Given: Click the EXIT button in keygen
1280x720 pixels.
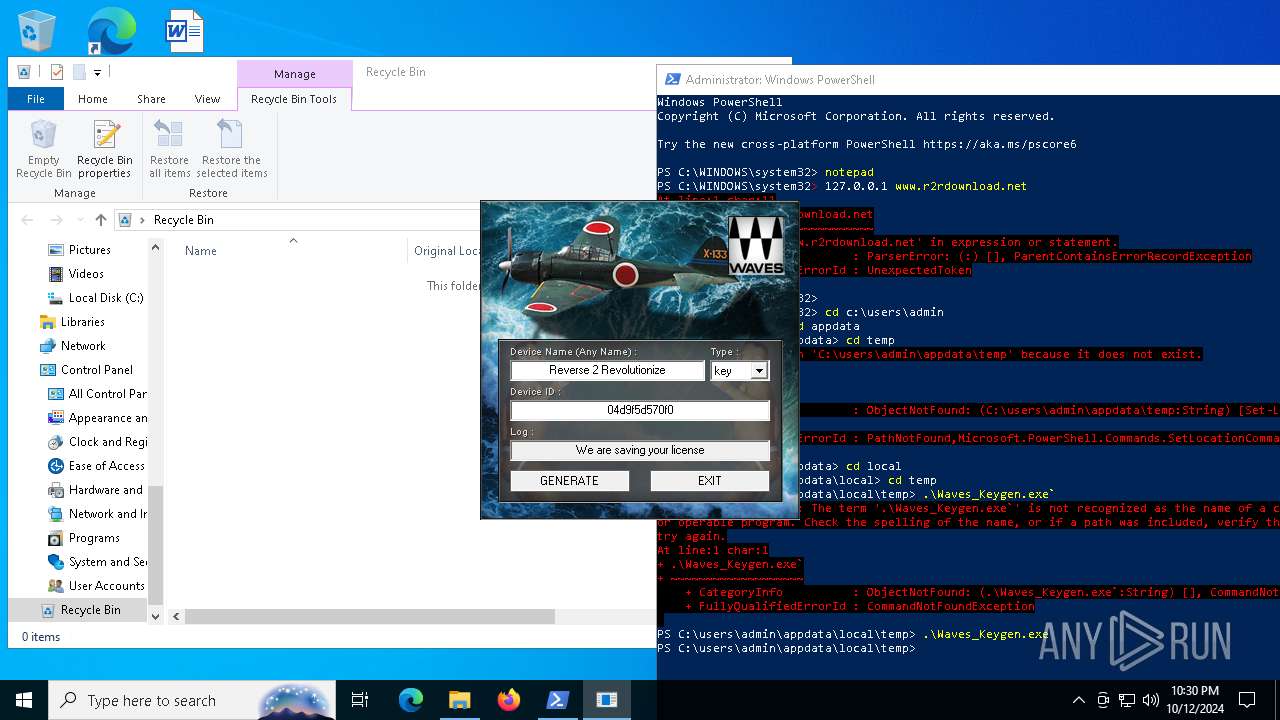Looking at the screenshot, I should [710, 481].
